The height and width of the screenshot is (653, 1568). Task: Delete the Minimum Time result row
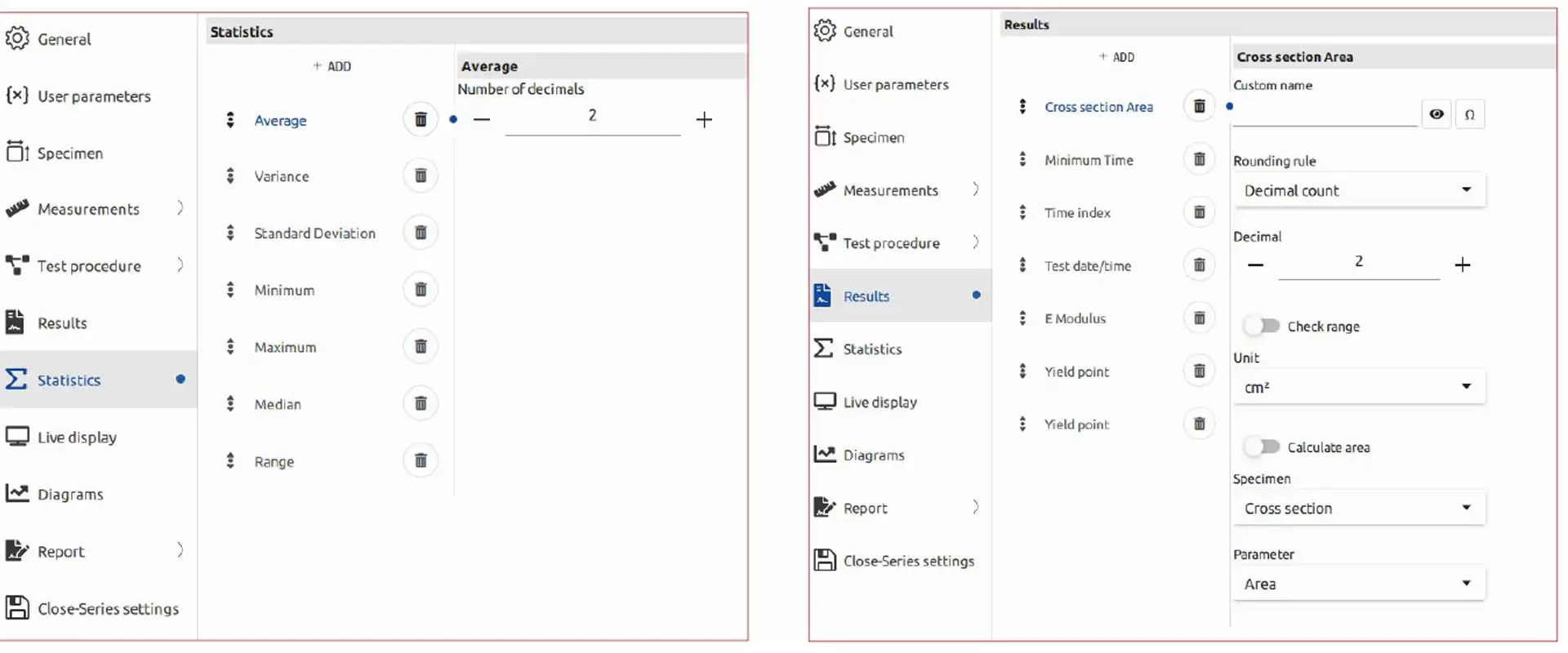tap(1199, 159)
